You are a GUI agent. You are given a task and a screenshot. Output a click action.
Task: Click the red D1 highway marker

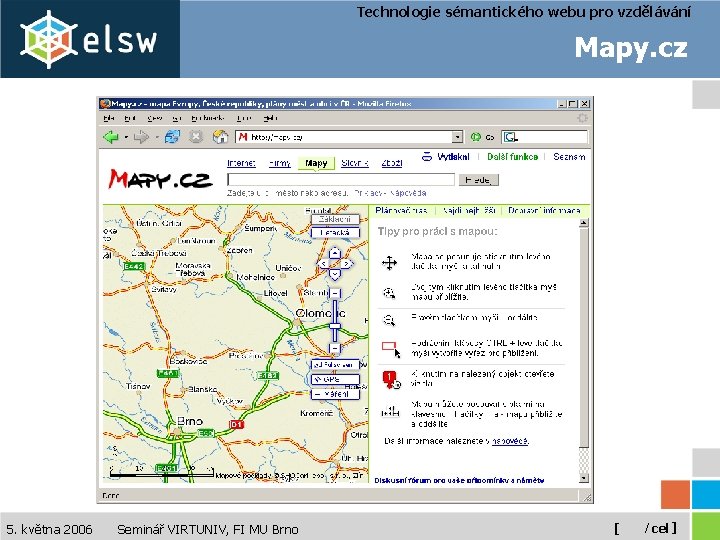point(236,424)
